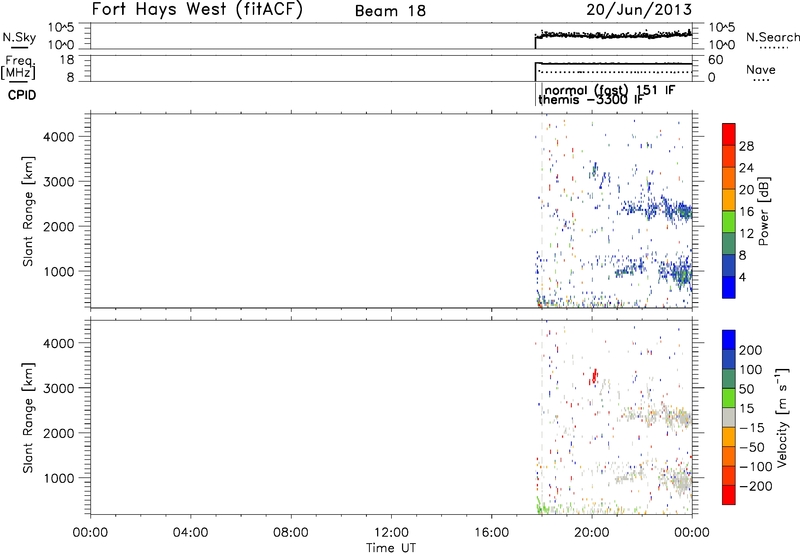Click the green near-range echoes in velocity panel
The height and width of the screenshot is (554, 800).
click(x=541, y=507)
